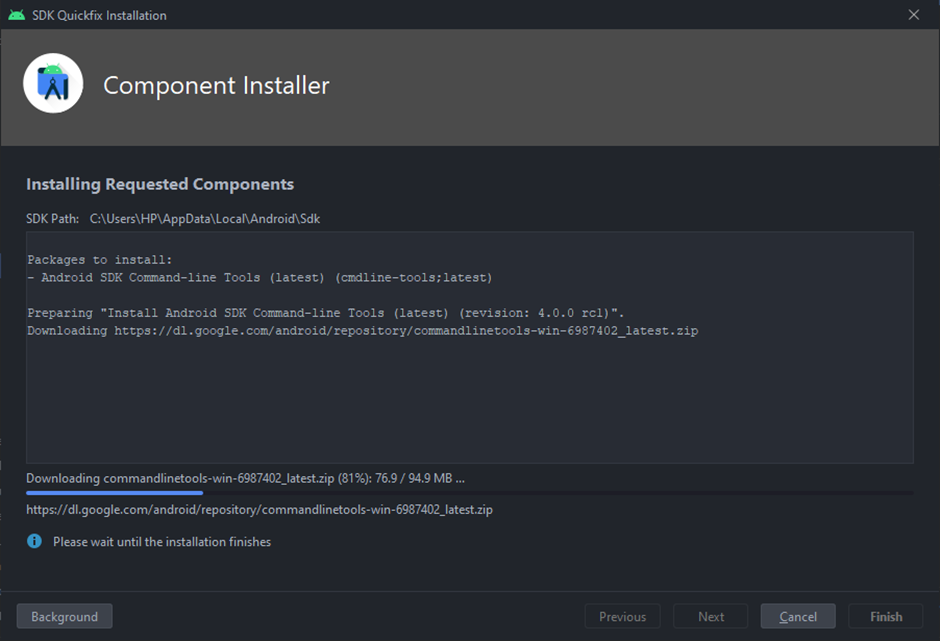Send the installation to Background
Image resolution: width=940 pixels, height=641 pixels.
pos(64,616)
